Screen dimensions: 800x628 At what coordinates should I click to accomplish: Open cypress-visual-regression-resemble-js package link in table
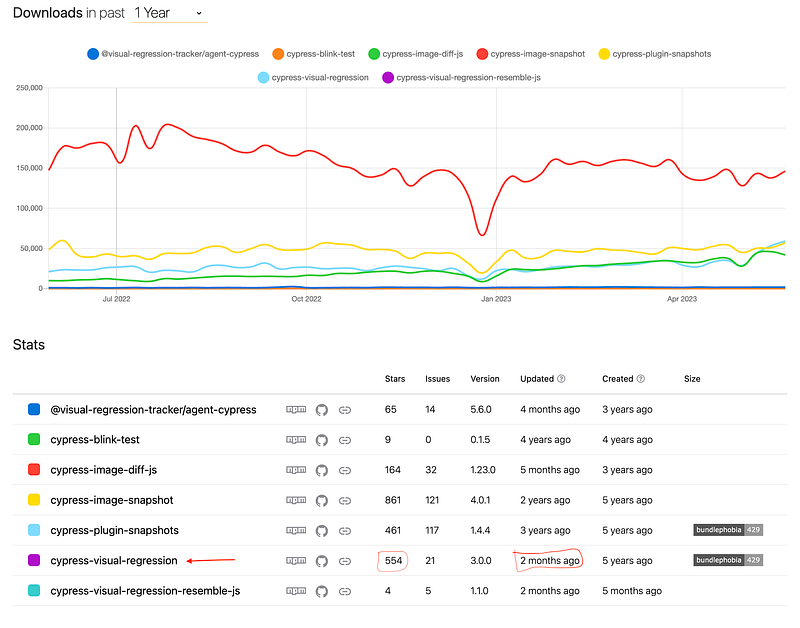145,591
